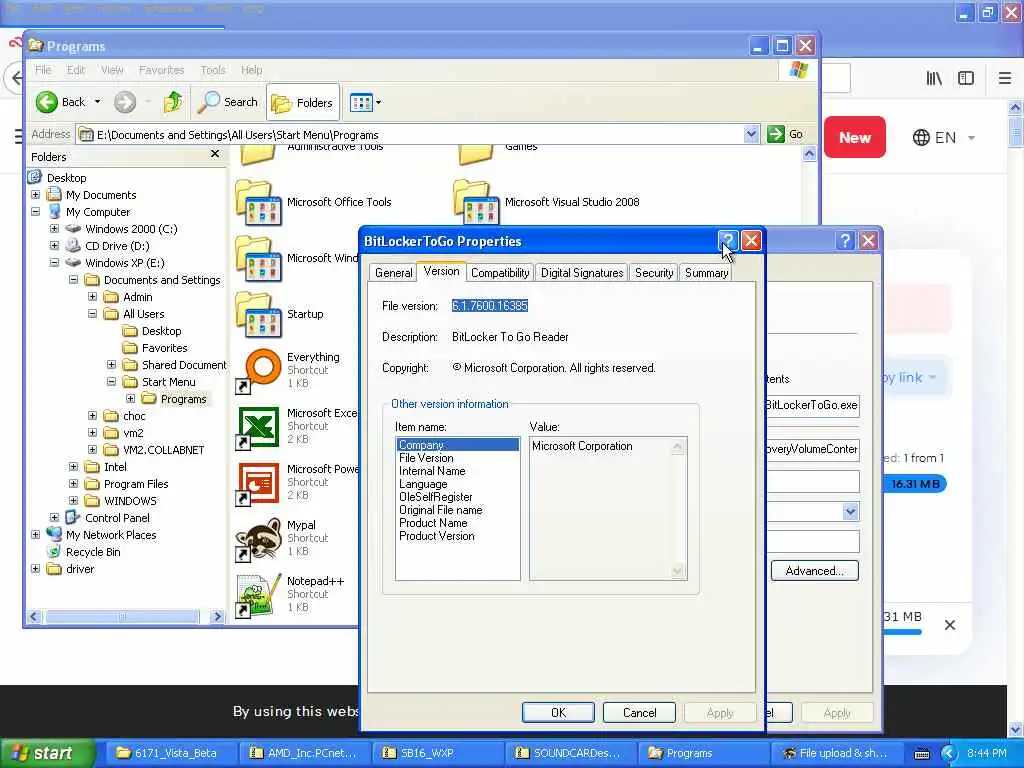Click the highlighted file version number field
Screen dimensions: 1024x768
[490, 306]
